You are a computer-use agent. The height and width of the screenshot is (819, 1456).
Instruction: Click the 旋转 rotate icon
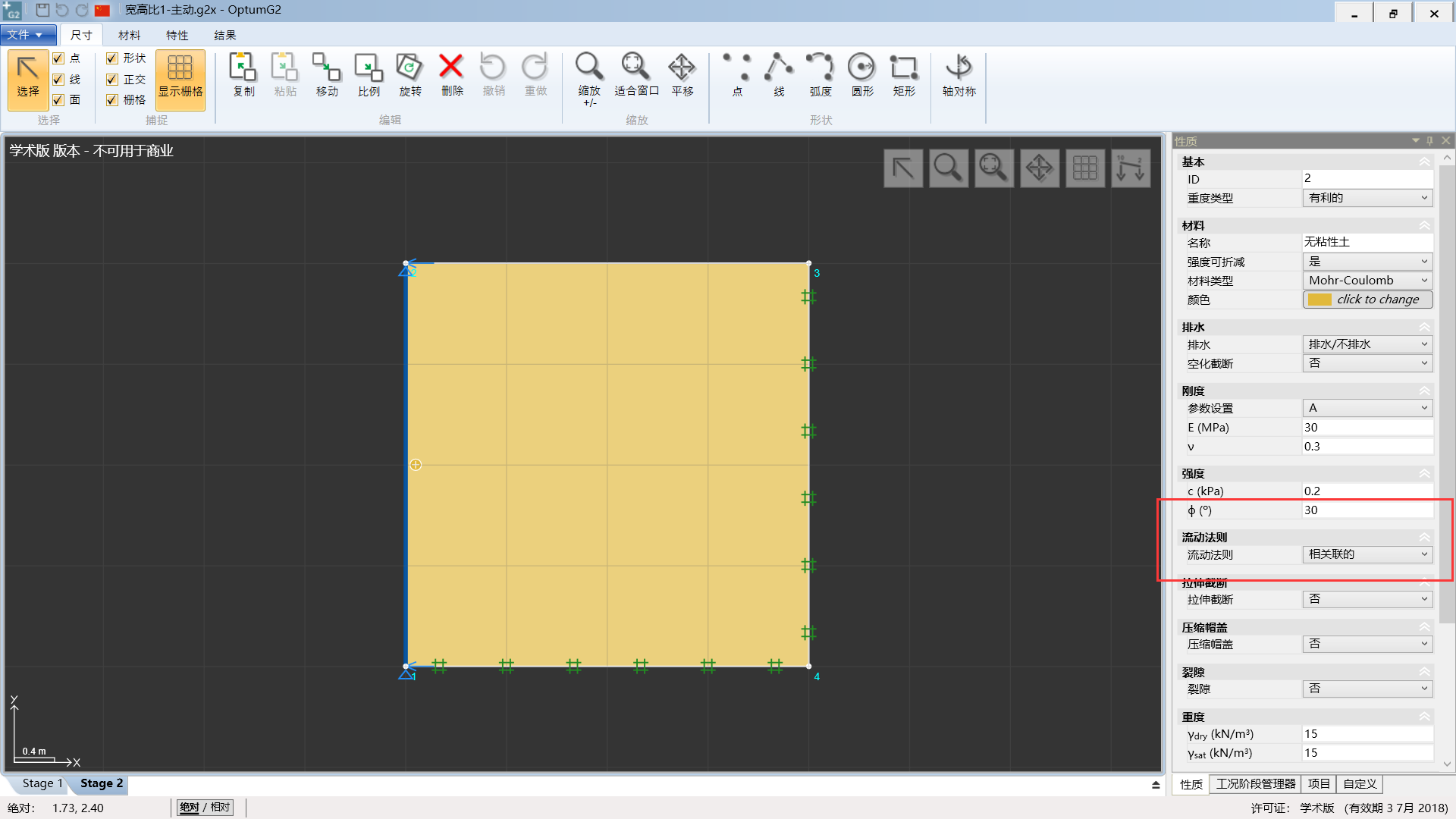[x=409, y=76]
